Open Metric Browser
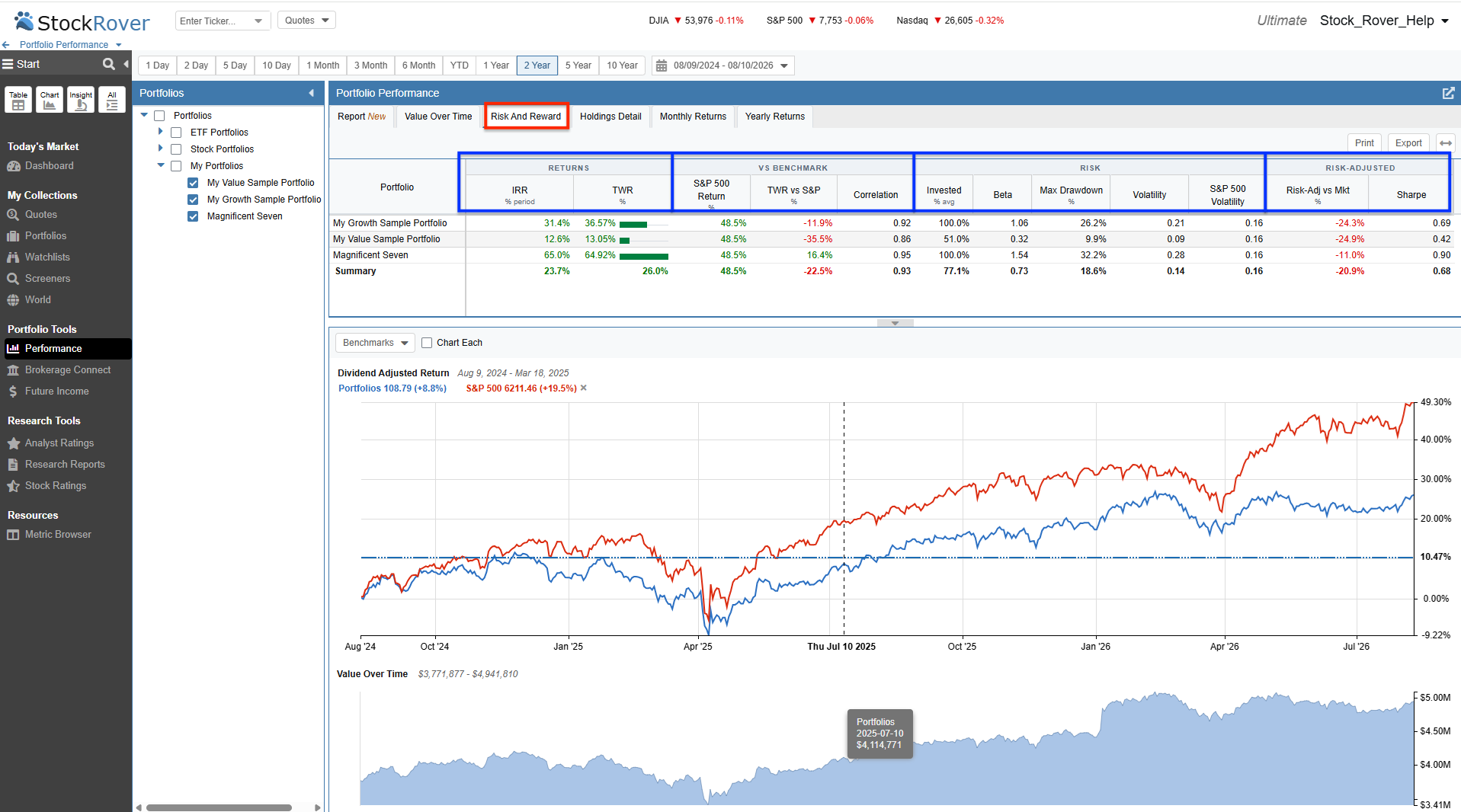1461x812 pixels. [58, 535]
